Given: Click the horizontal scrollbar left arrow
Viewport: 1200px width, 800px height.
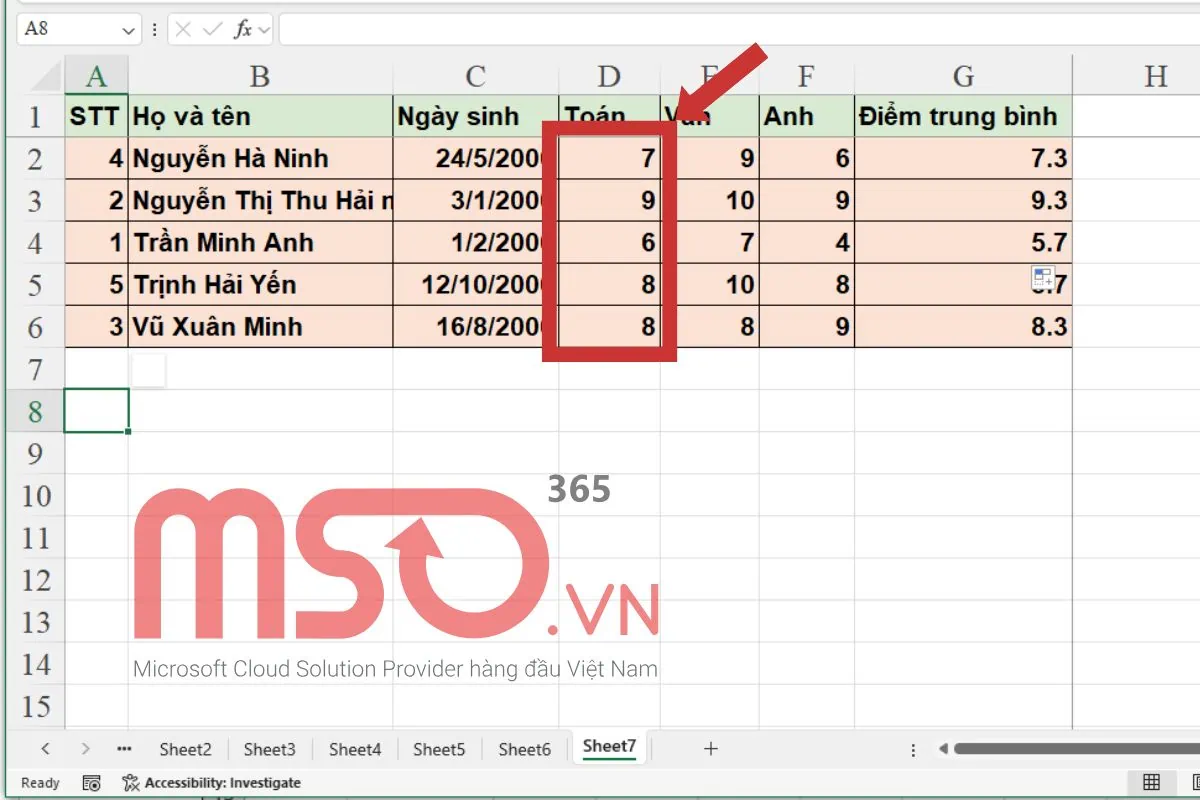Looking at the screenshot, I should [x=942, y=748].
